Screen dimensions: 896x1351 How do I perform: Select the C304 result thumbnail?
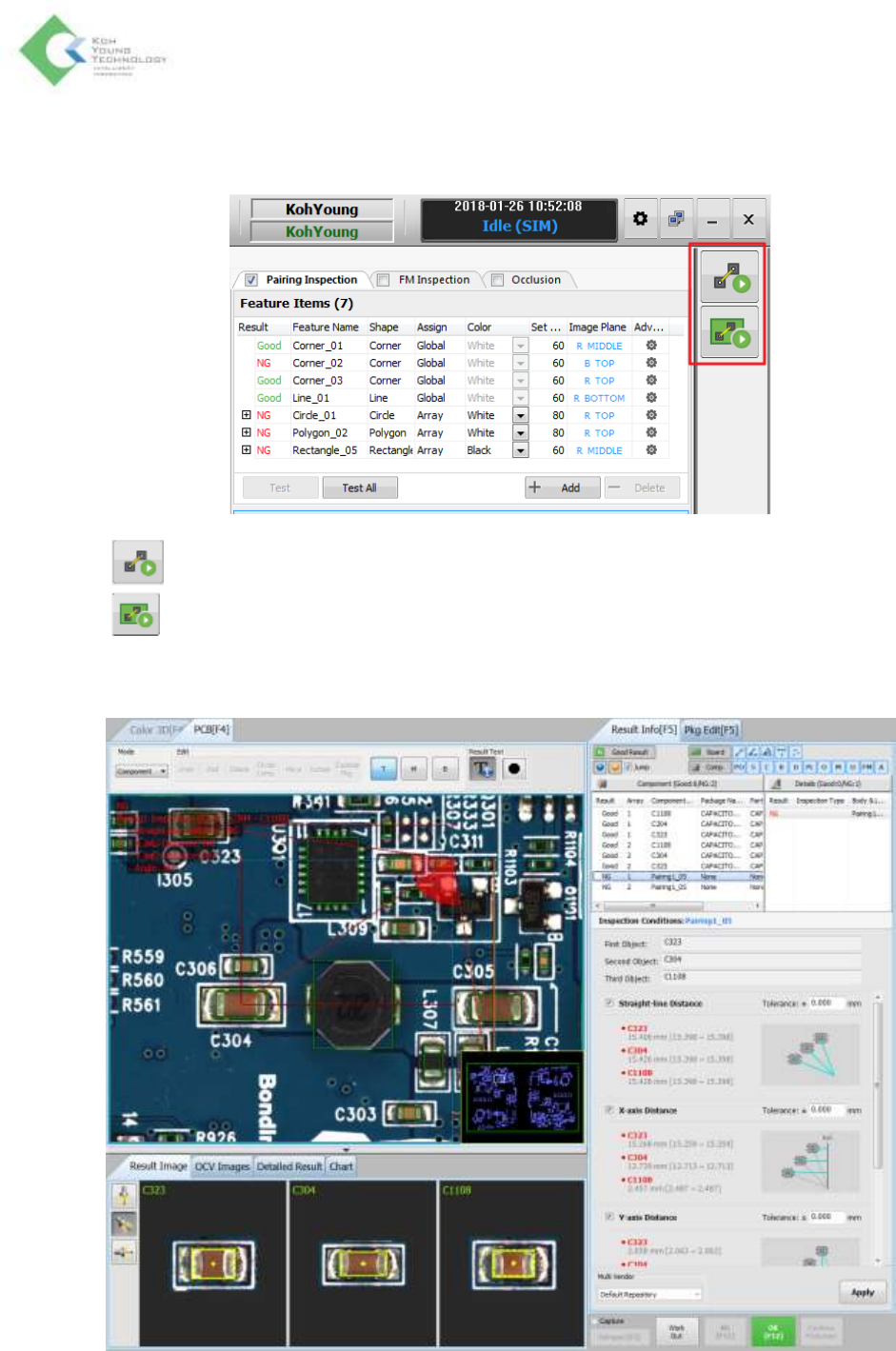pyautogui.click(x=362, y=1262)
